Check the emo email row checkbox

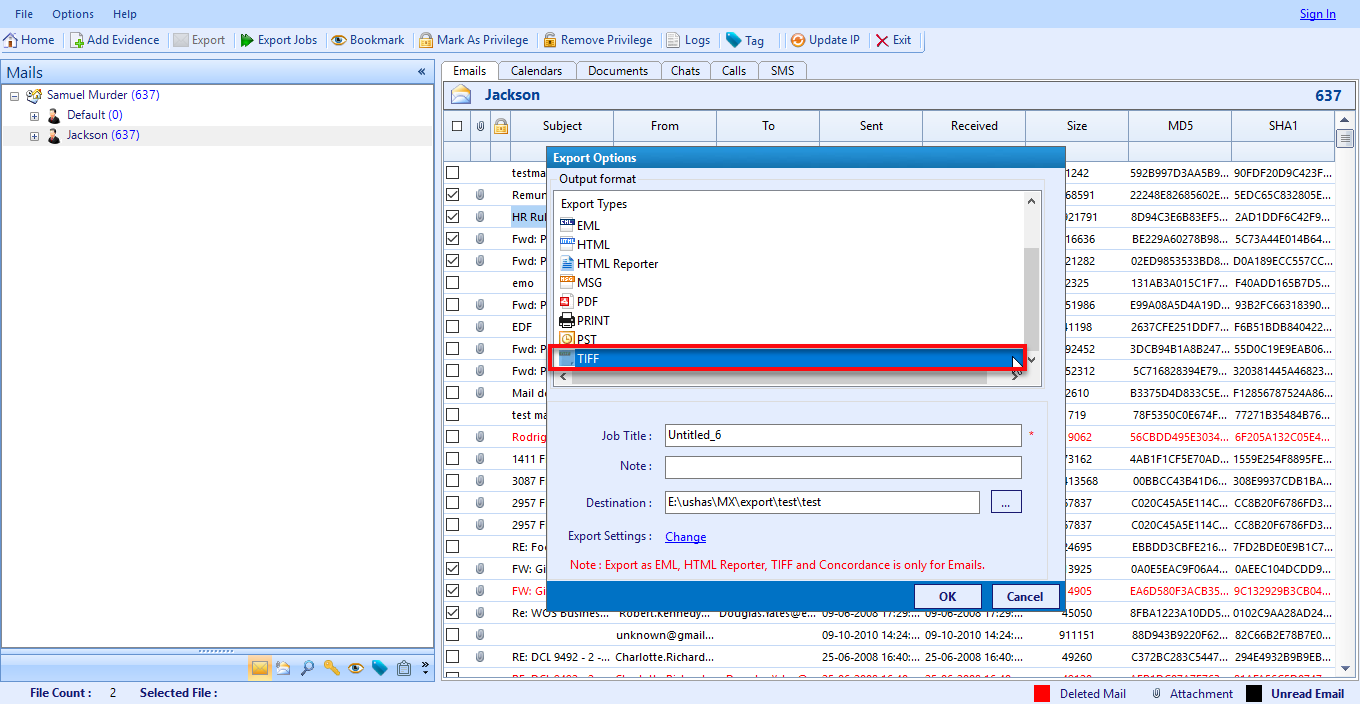click(453, 283)
